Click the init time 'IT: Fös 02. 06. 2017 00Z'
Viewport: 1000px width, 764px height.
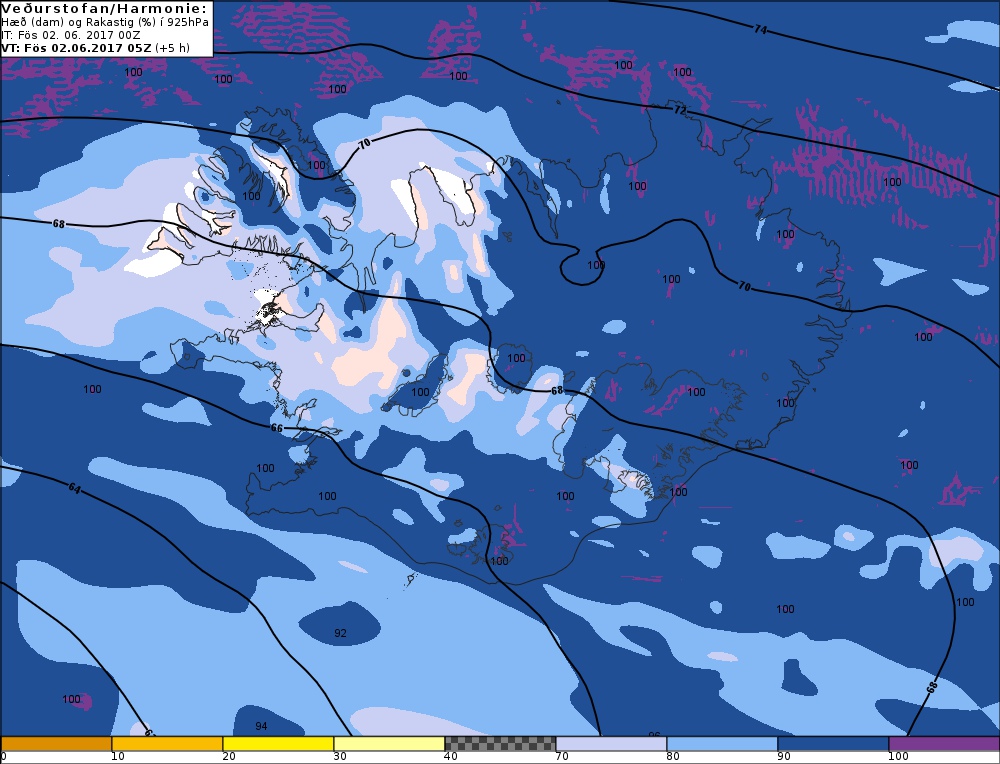coord(71,35)
